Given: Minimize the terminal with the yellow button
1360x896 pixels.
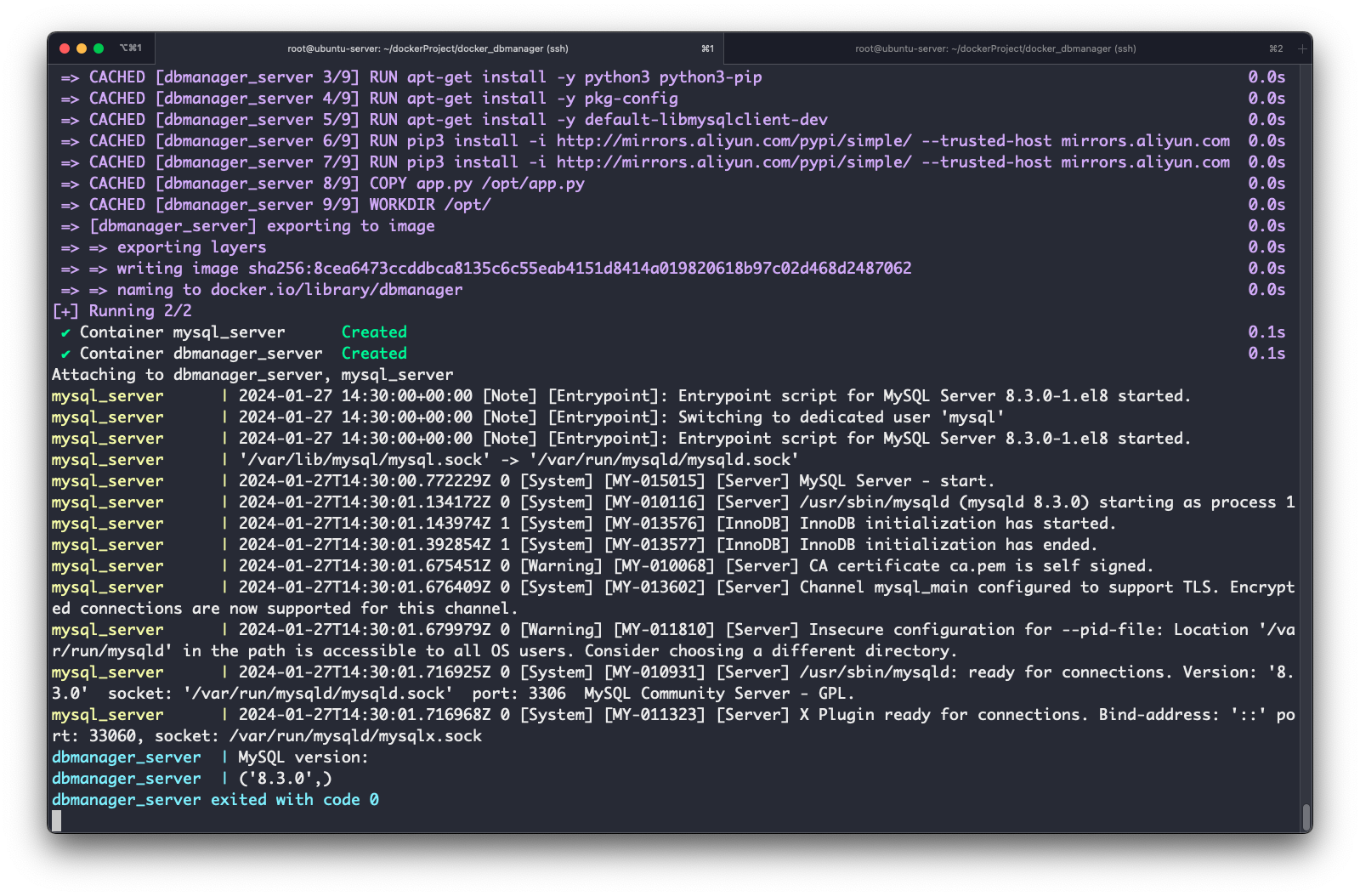Looking at the screenshot, I should (x=82, y=48).
